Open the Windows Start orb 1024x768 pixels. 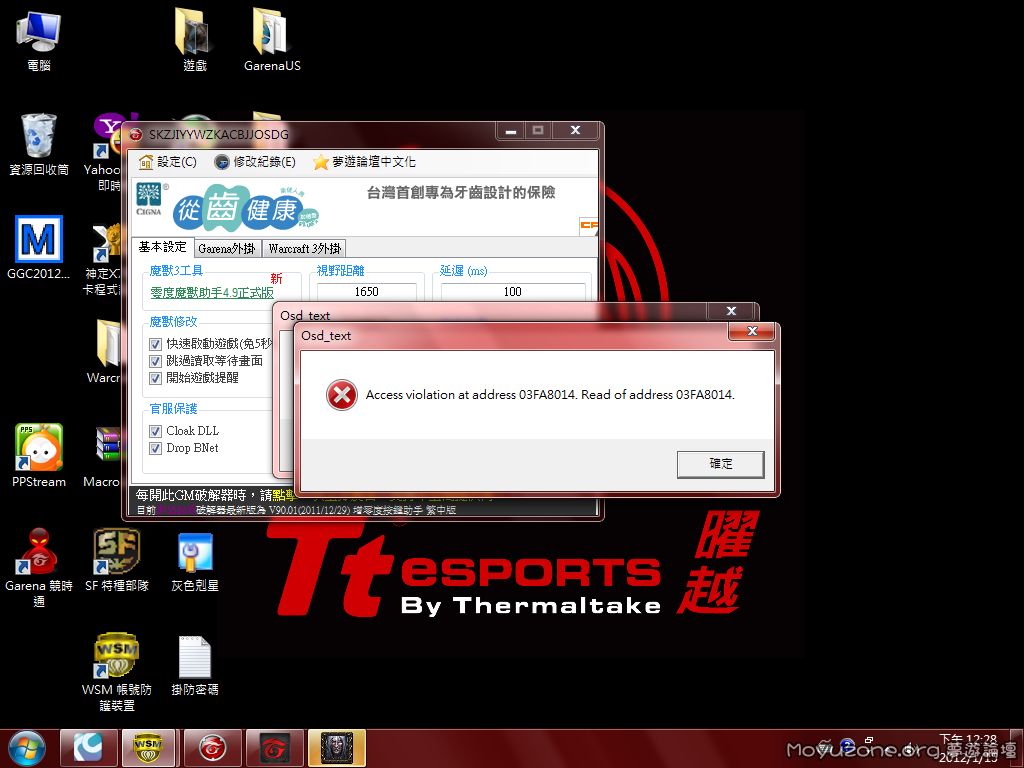click(x=27, y=748)
